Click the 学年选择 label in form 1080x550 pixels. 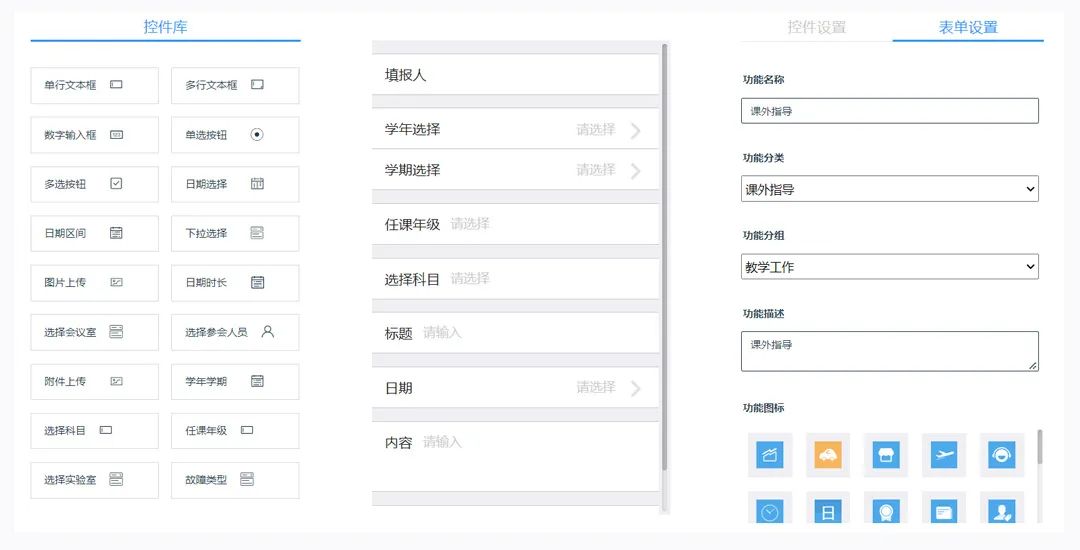click(412, 129)
